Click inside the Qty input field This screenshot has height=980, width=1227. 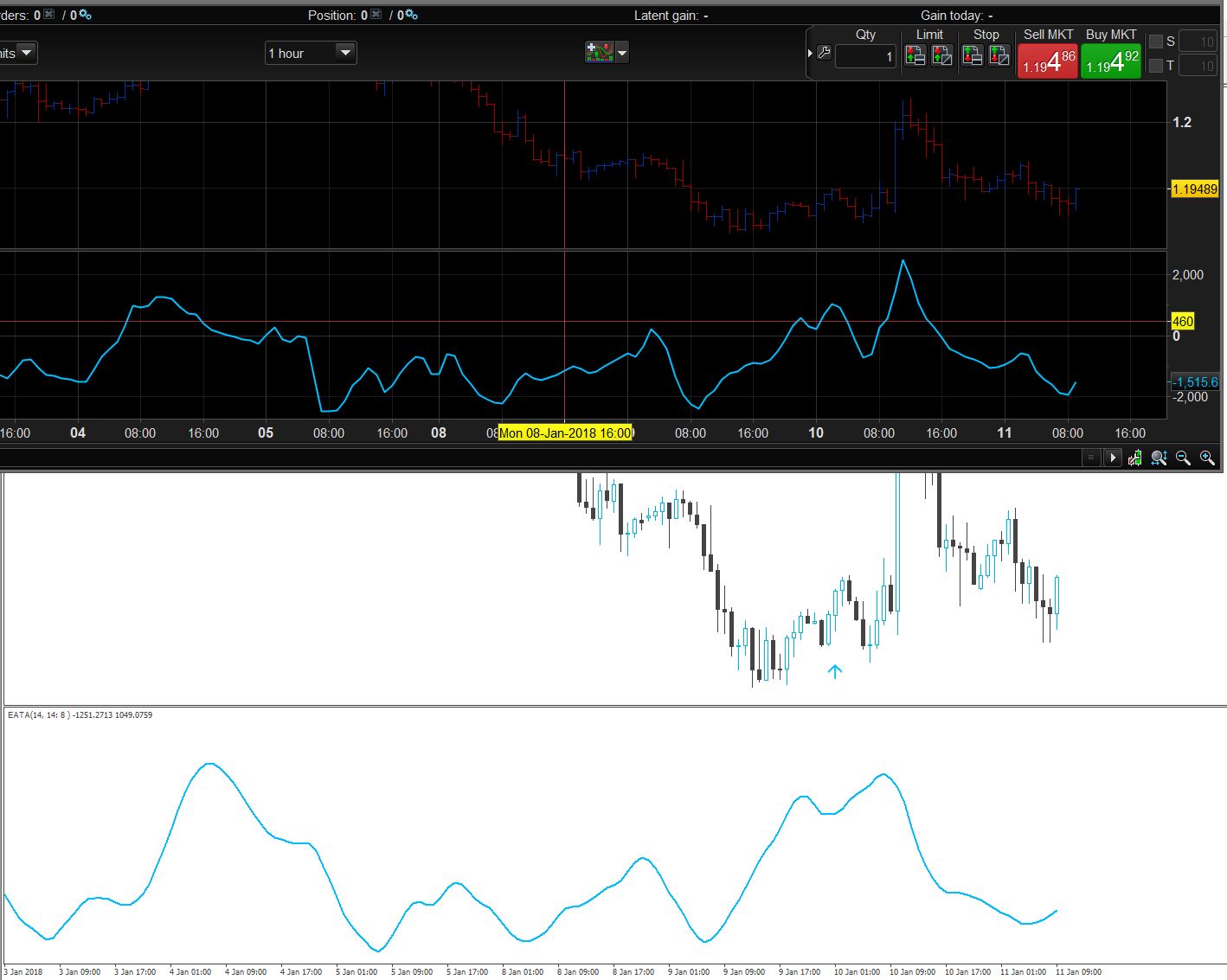[x=864, y=55]
